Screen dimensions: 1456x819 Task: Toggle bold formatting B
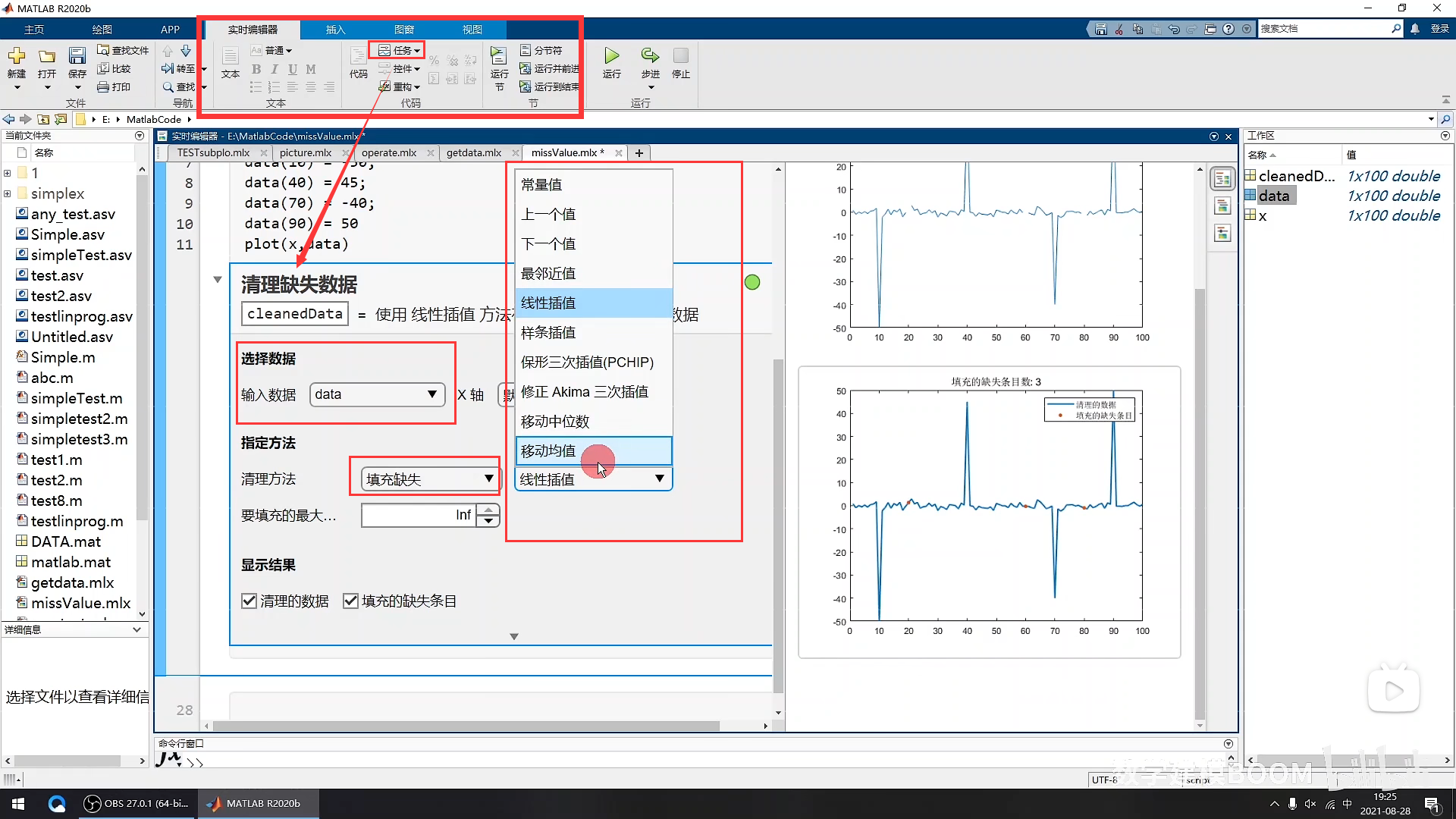[256, 69]
